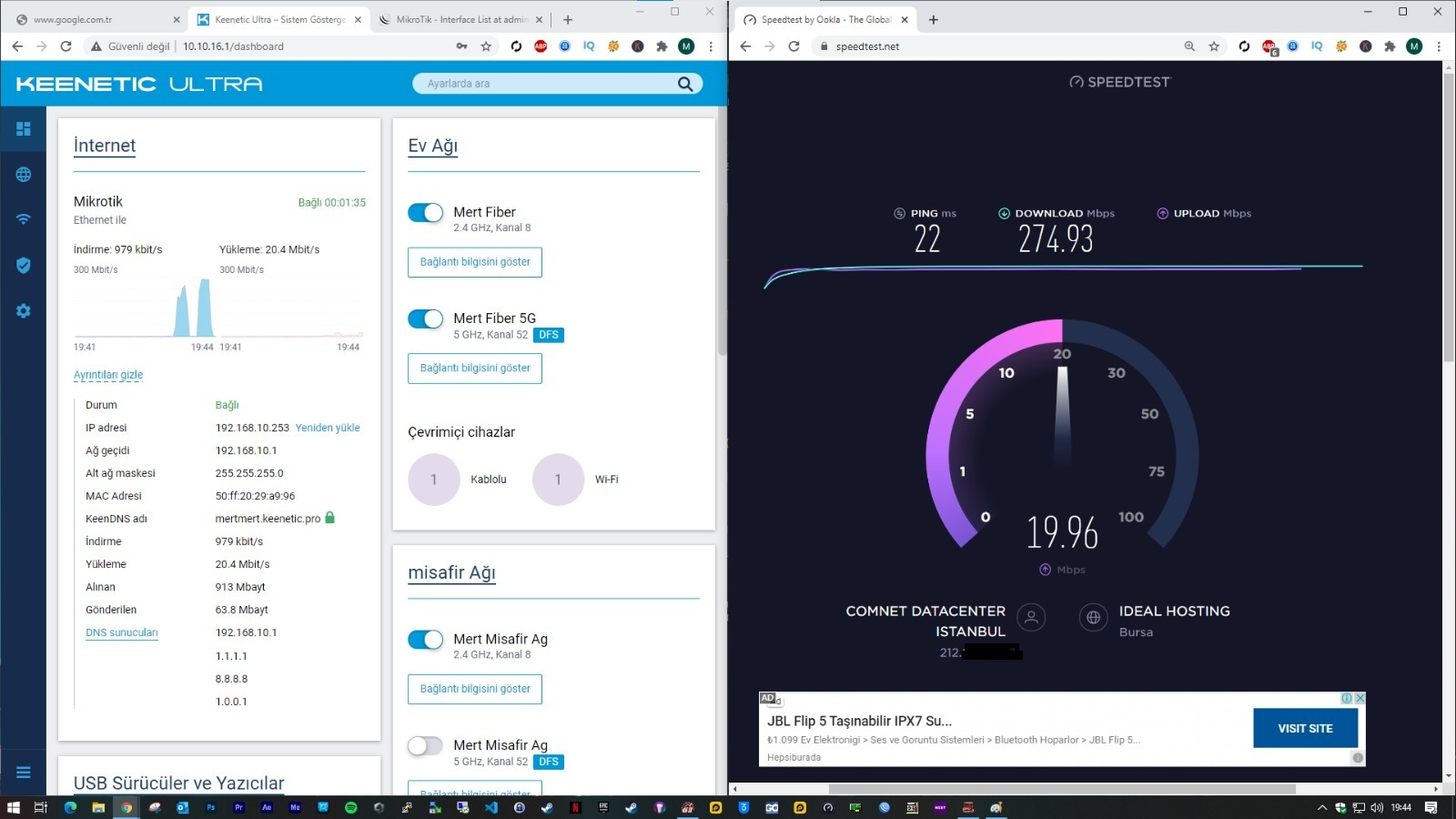View the Kablolu online devices circle
The height and width of the screenshot is (819, 1456).
(x=434, y=480)
